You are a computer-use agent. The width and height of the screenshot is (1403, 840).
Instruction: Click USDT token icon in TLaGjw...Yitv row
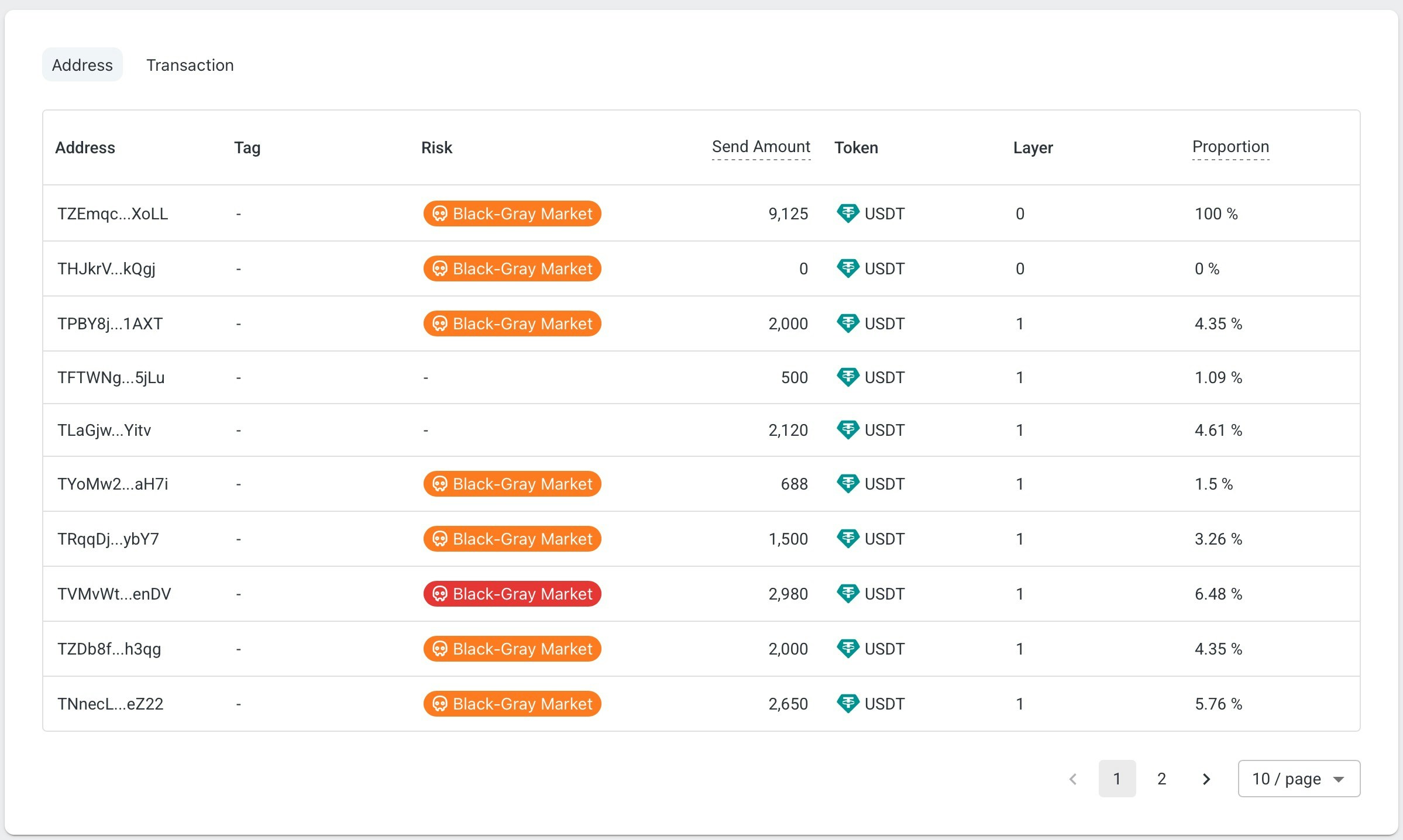pos(847,430)
